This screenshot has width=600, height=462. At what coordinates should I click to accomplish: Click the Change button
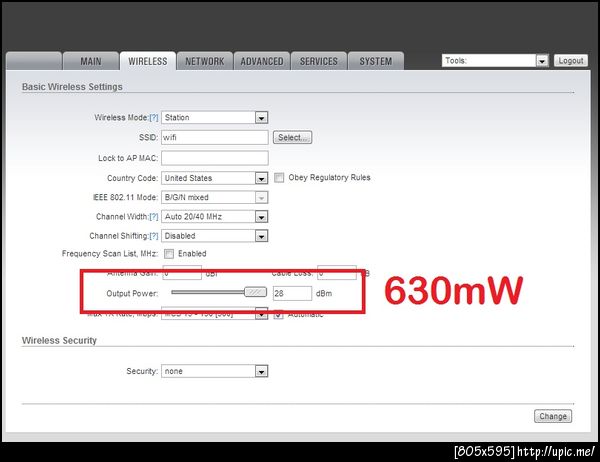tap(553, 416)
